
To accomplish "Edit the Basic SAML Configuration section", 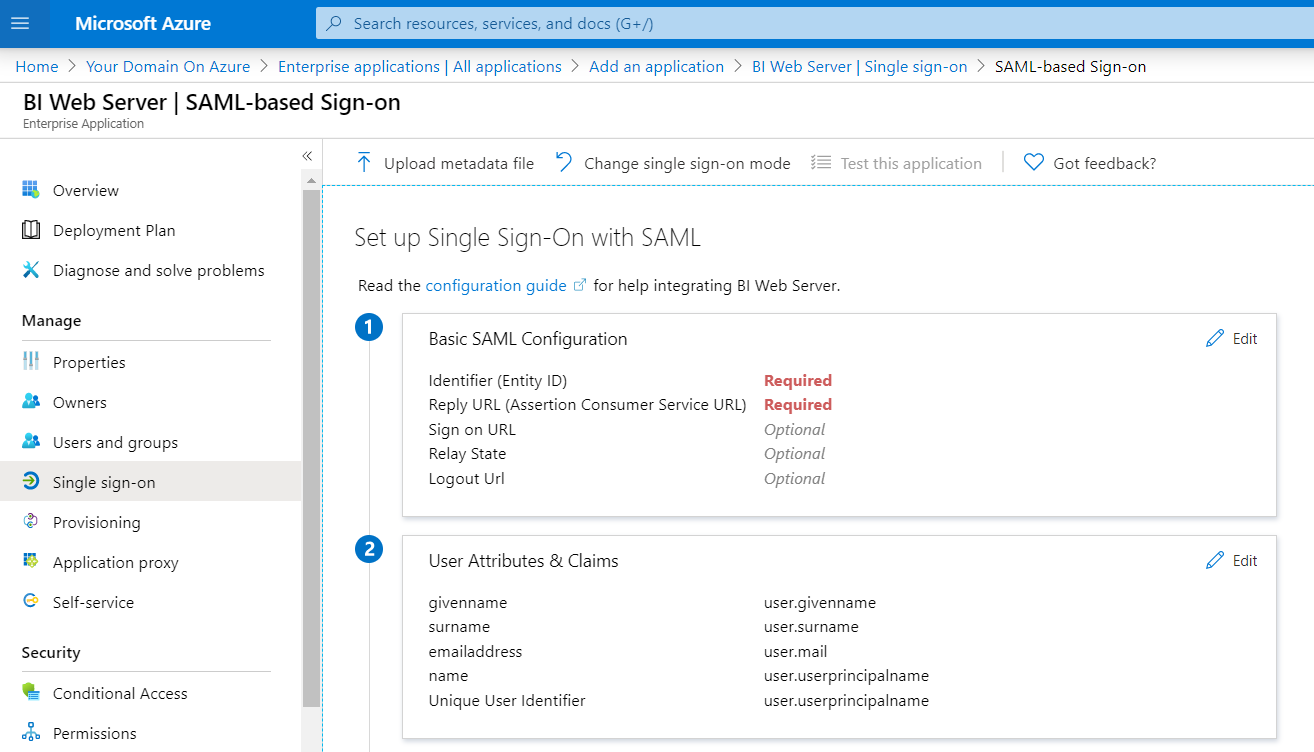I will 1232,339.
